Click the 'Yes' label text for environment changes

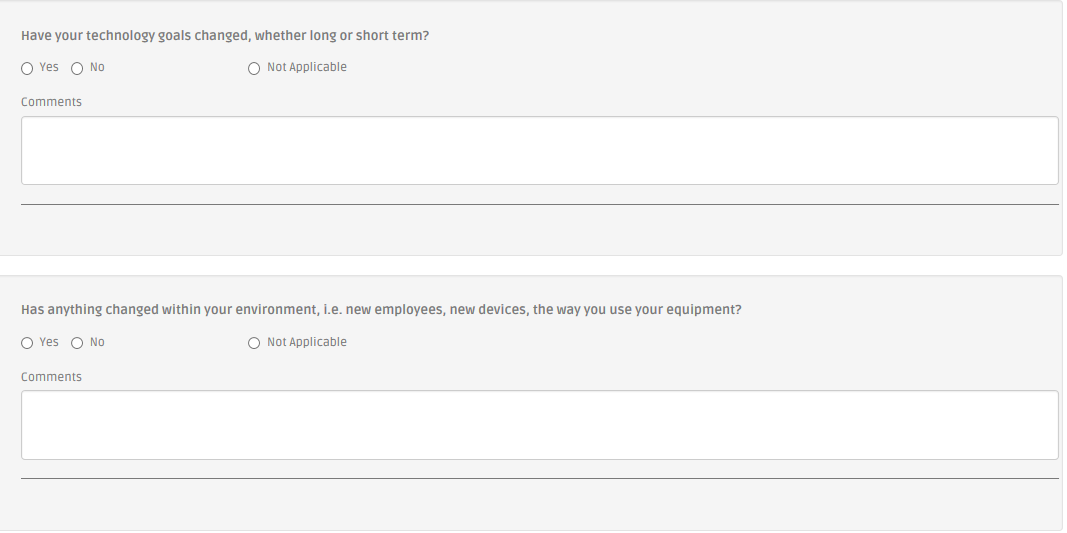(49, 342)
